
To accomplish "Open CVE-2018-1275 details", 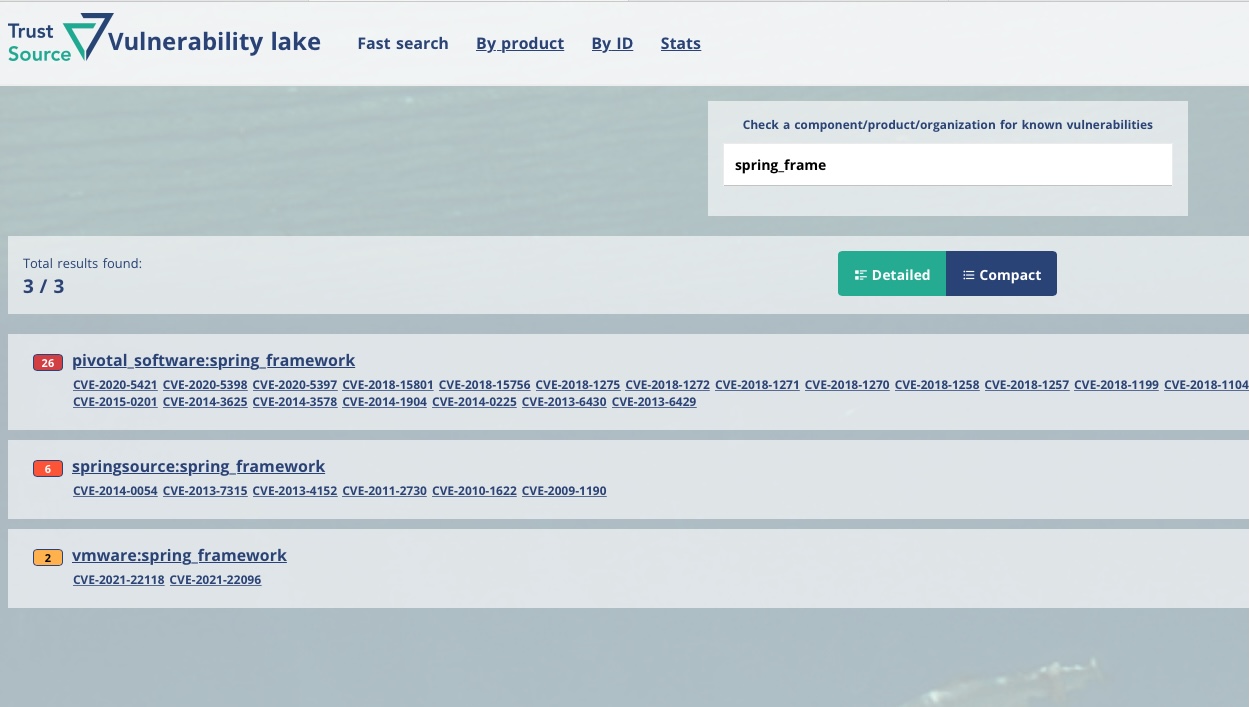I will point(578,385).
